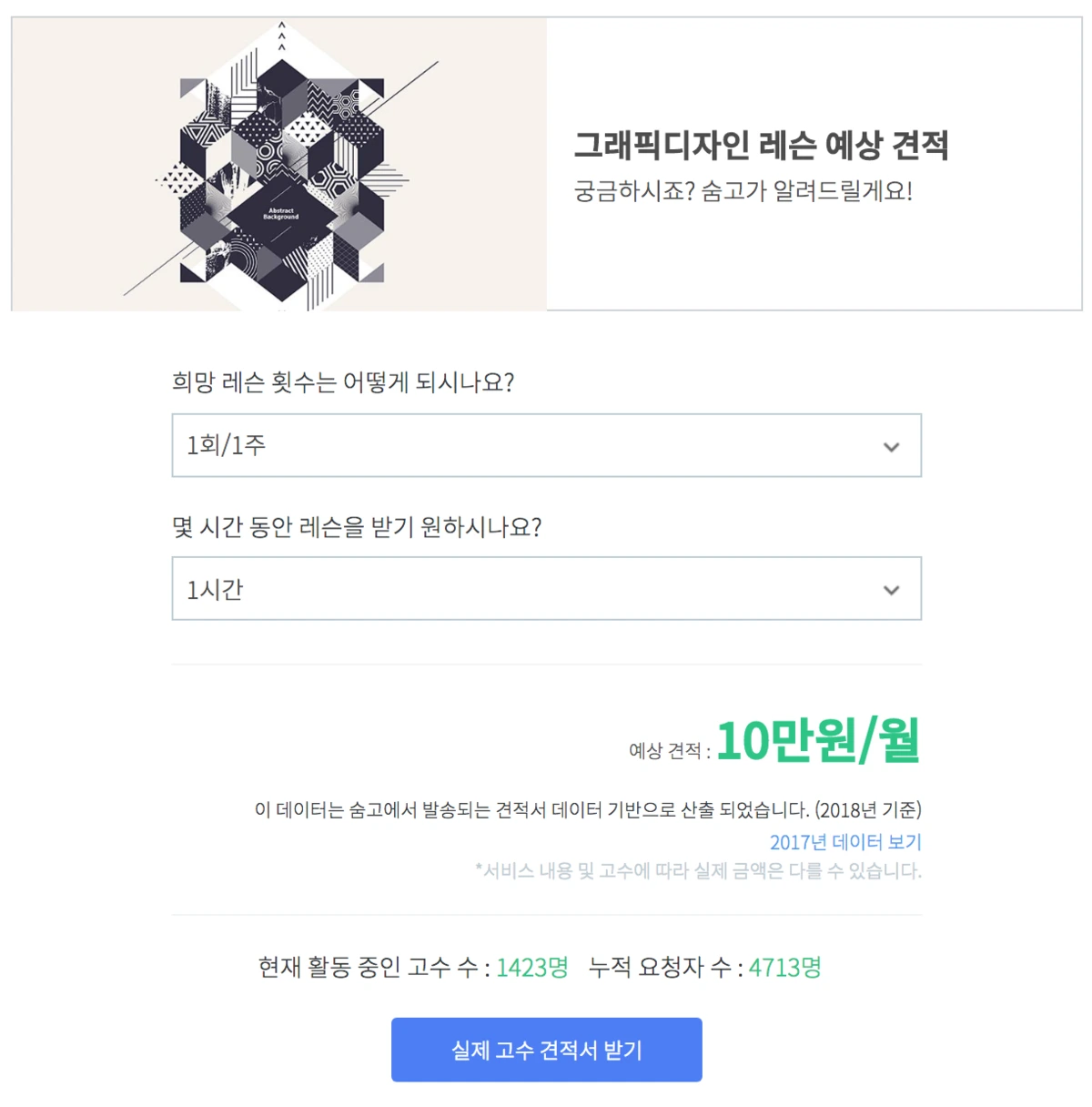Select the 1시간 field text
This screenshot has height=1107, width=1092.
[x=214, y=588]
